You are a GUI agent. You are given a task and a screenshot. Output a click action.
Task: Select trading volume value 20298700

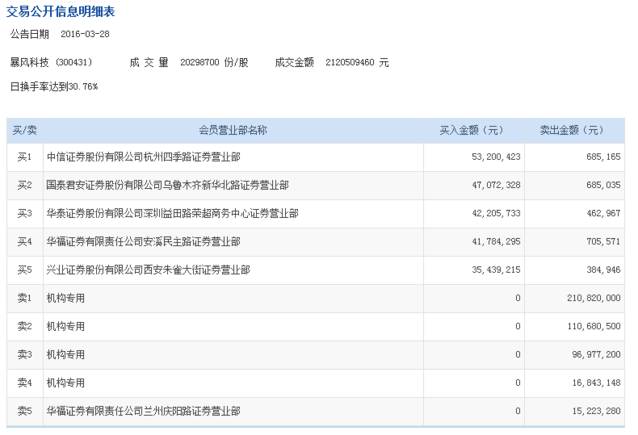(200, 62)
